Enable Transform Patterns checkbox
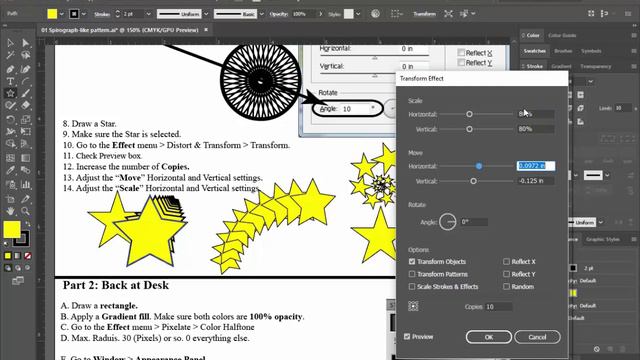The image size is (640, 360). coord(412,274)
